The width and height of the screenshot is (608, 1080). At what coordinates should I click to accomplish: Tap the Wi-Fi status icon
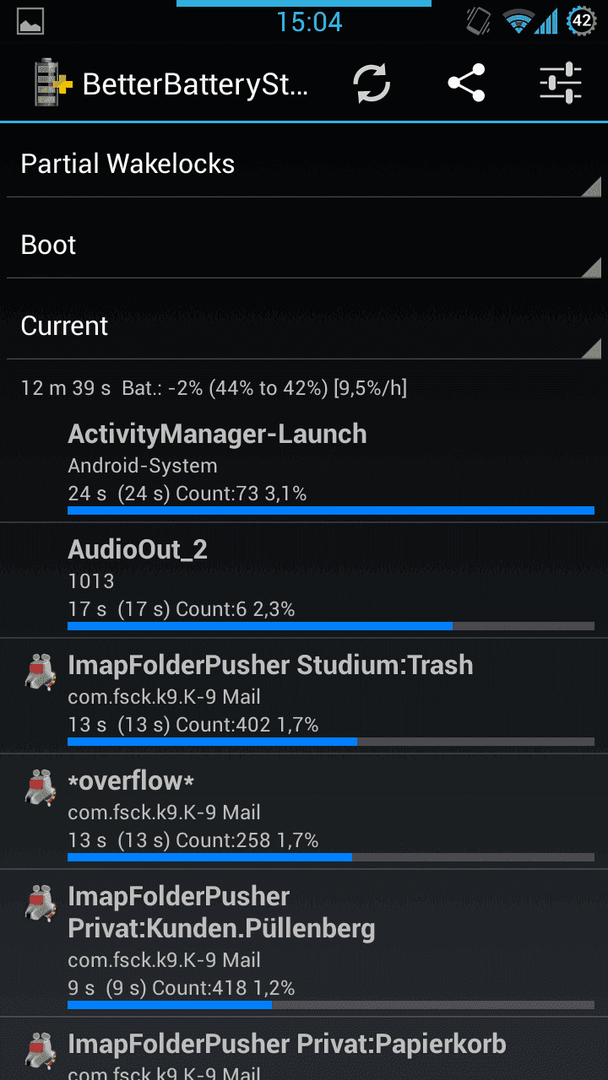(518, 22)
